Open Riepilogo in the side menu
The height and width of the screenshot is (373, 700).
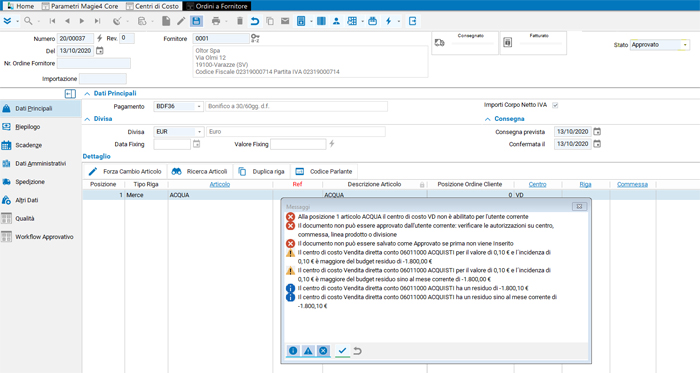pyautogui.click(x=28, y=127)
